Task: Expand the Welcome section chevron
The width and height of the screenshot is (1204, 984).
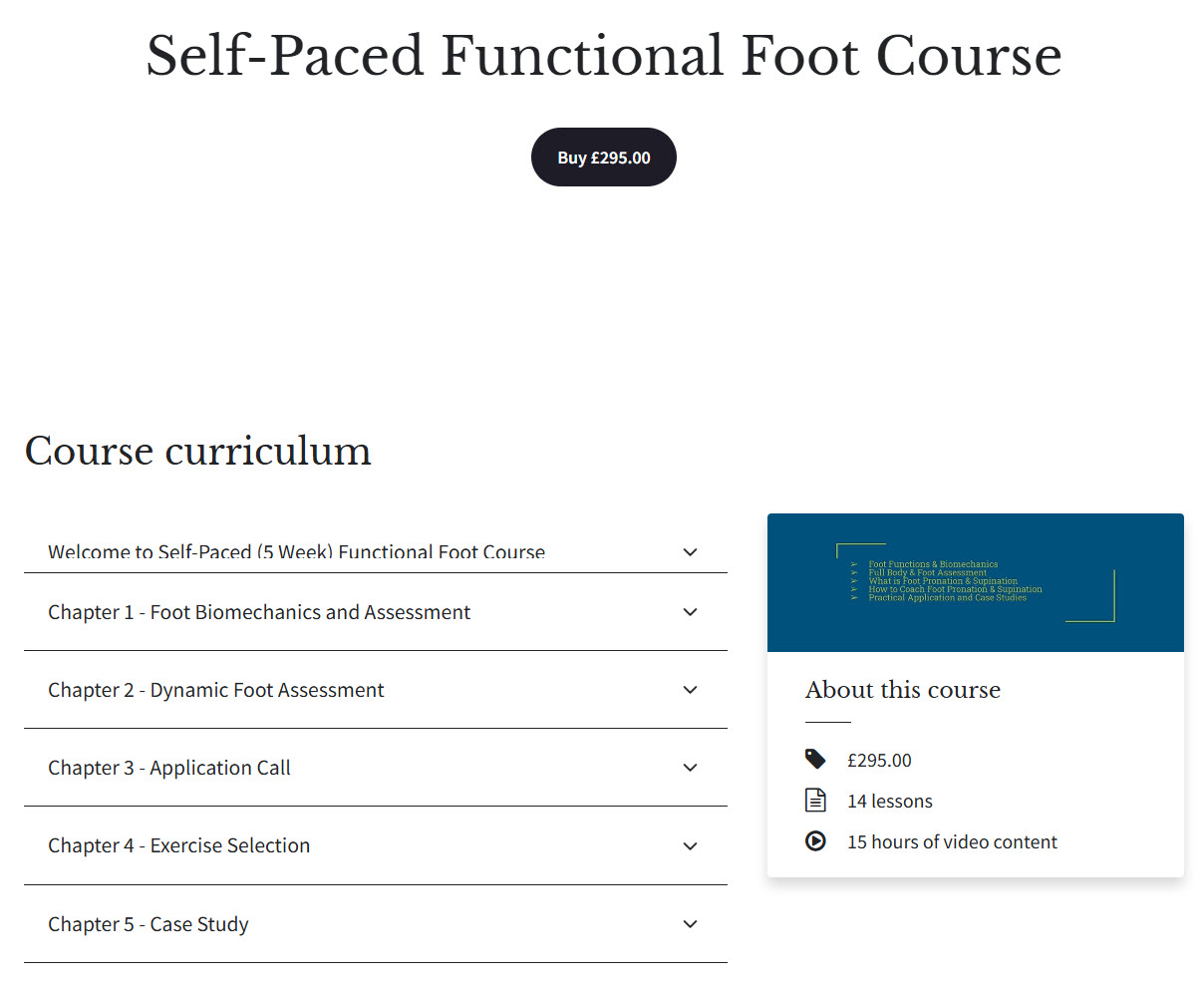Action: click(690, 552)
